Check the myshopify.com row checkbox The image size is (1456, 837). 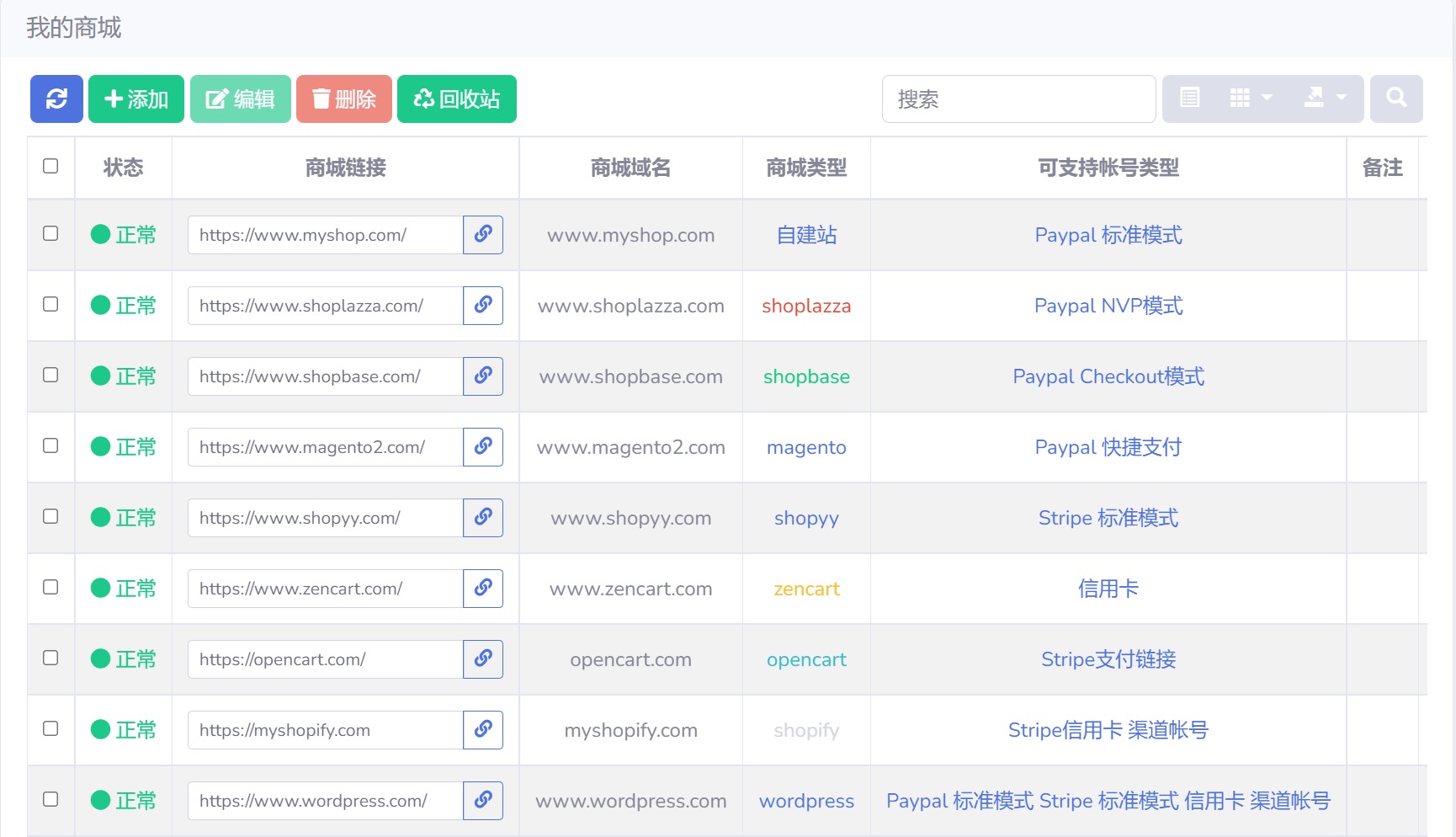[x=50, y=728]
